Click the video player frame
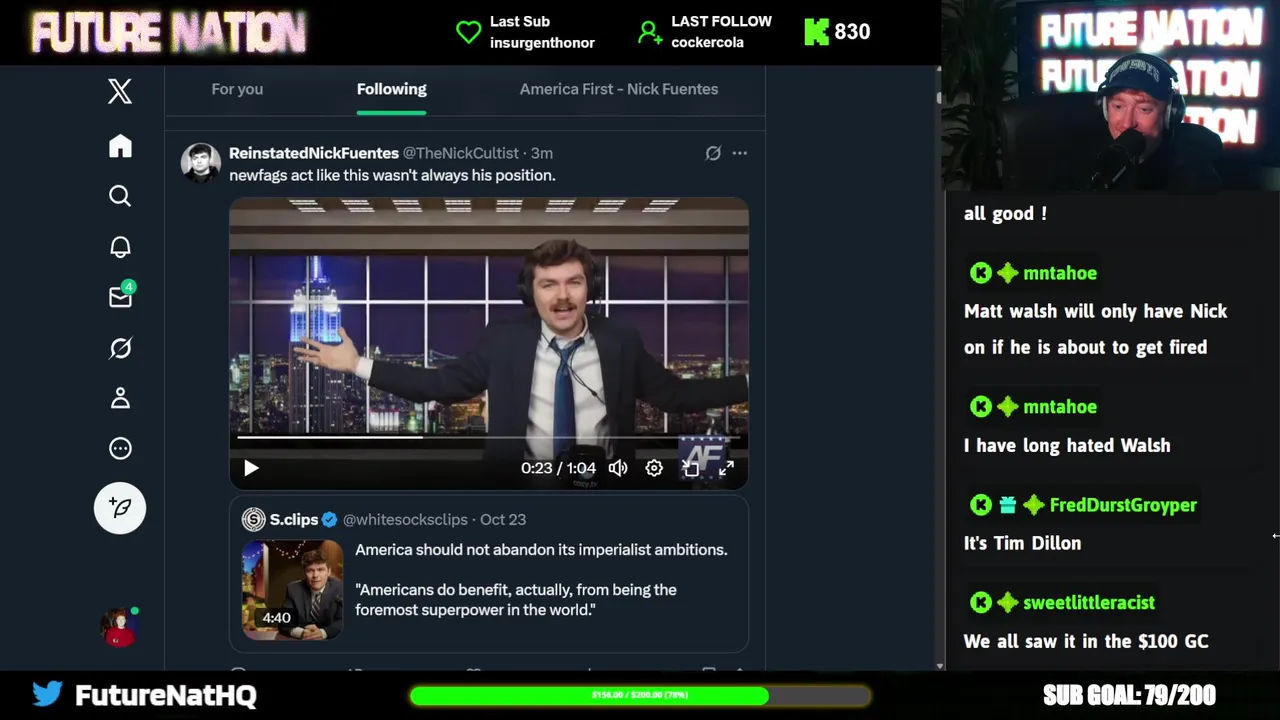The image size is (1280, 720). coord(489,343)
